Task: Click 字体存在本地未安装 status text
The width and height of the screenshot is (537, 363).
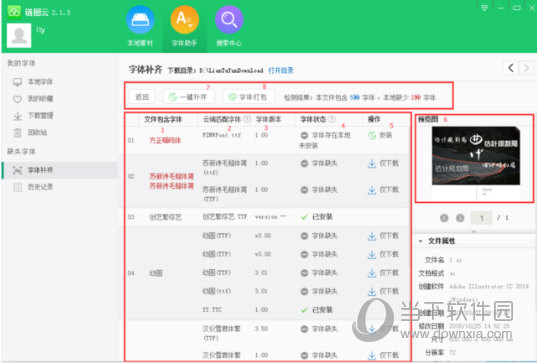Action: (325, 140)
